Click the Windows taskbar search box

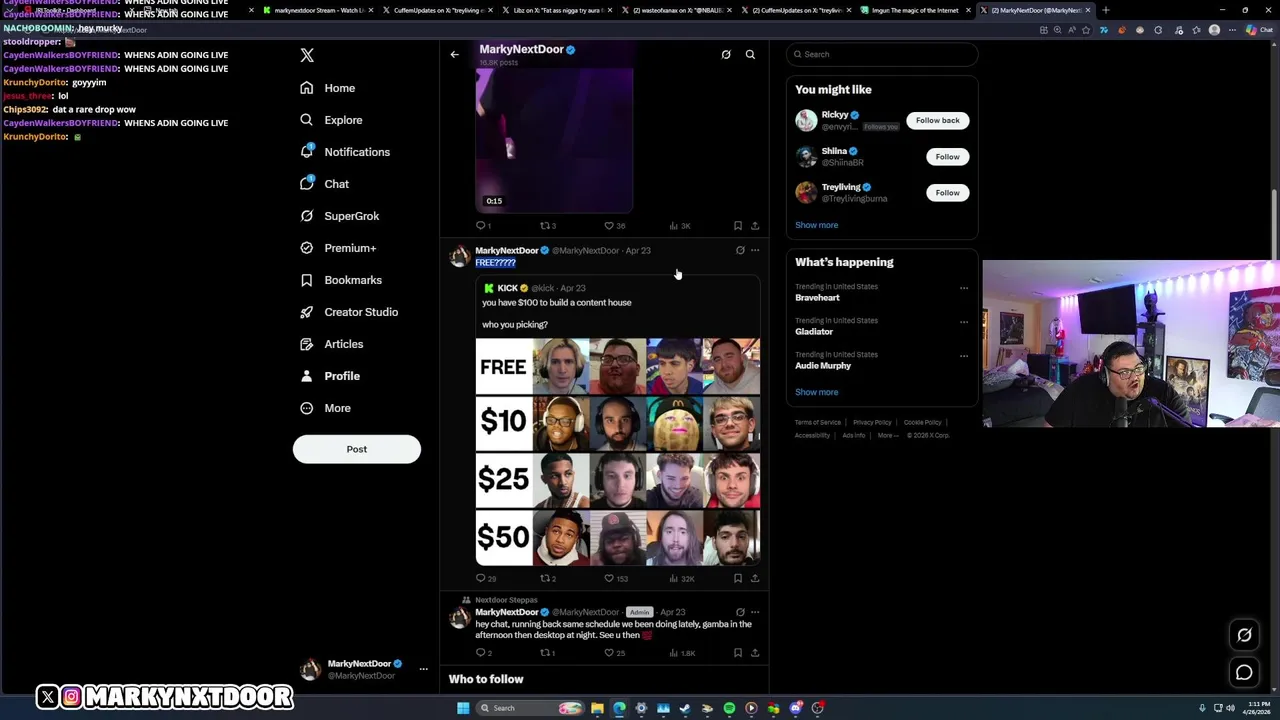[x=531, y=708]
